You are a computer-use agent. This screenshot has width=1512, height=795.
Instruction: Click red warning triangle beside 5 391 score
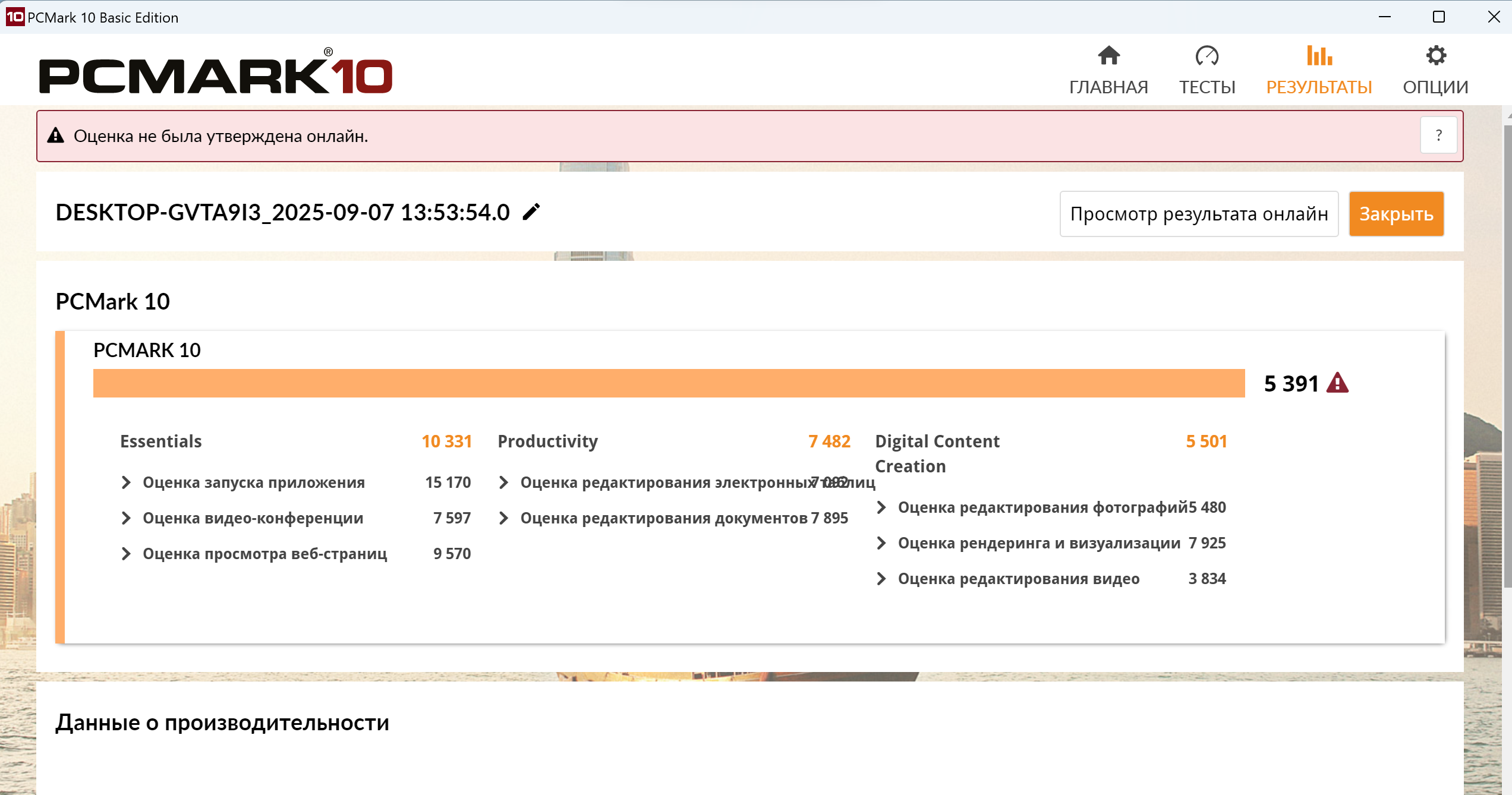coord(1337,383)
